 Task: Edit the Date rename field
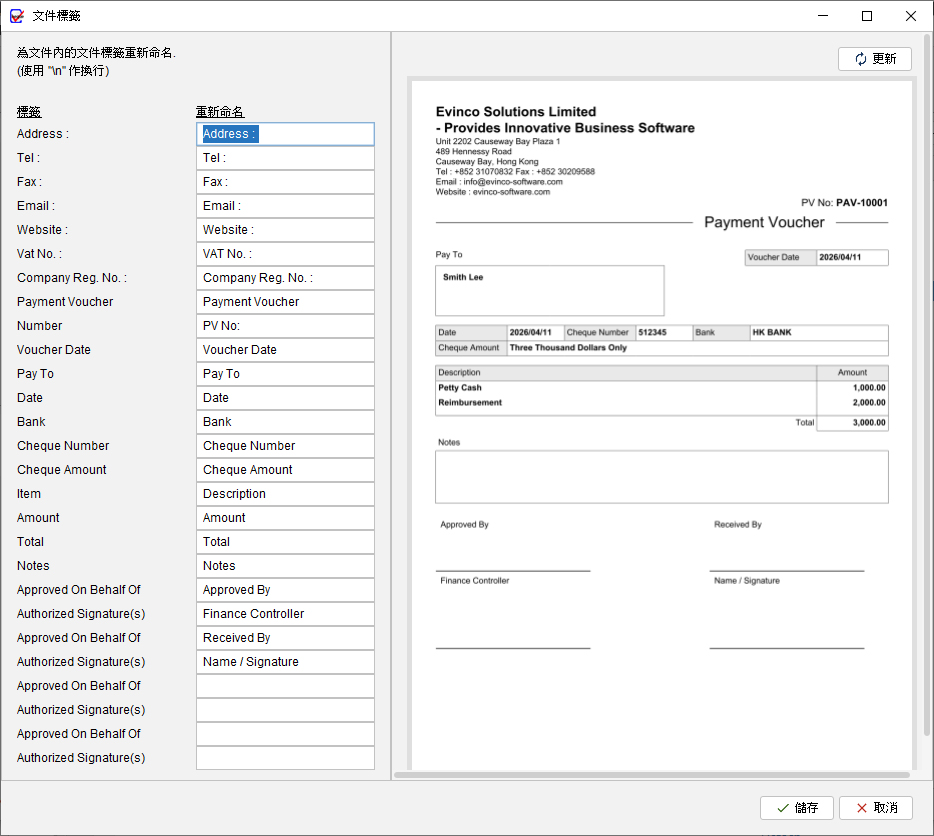[285, 398]
